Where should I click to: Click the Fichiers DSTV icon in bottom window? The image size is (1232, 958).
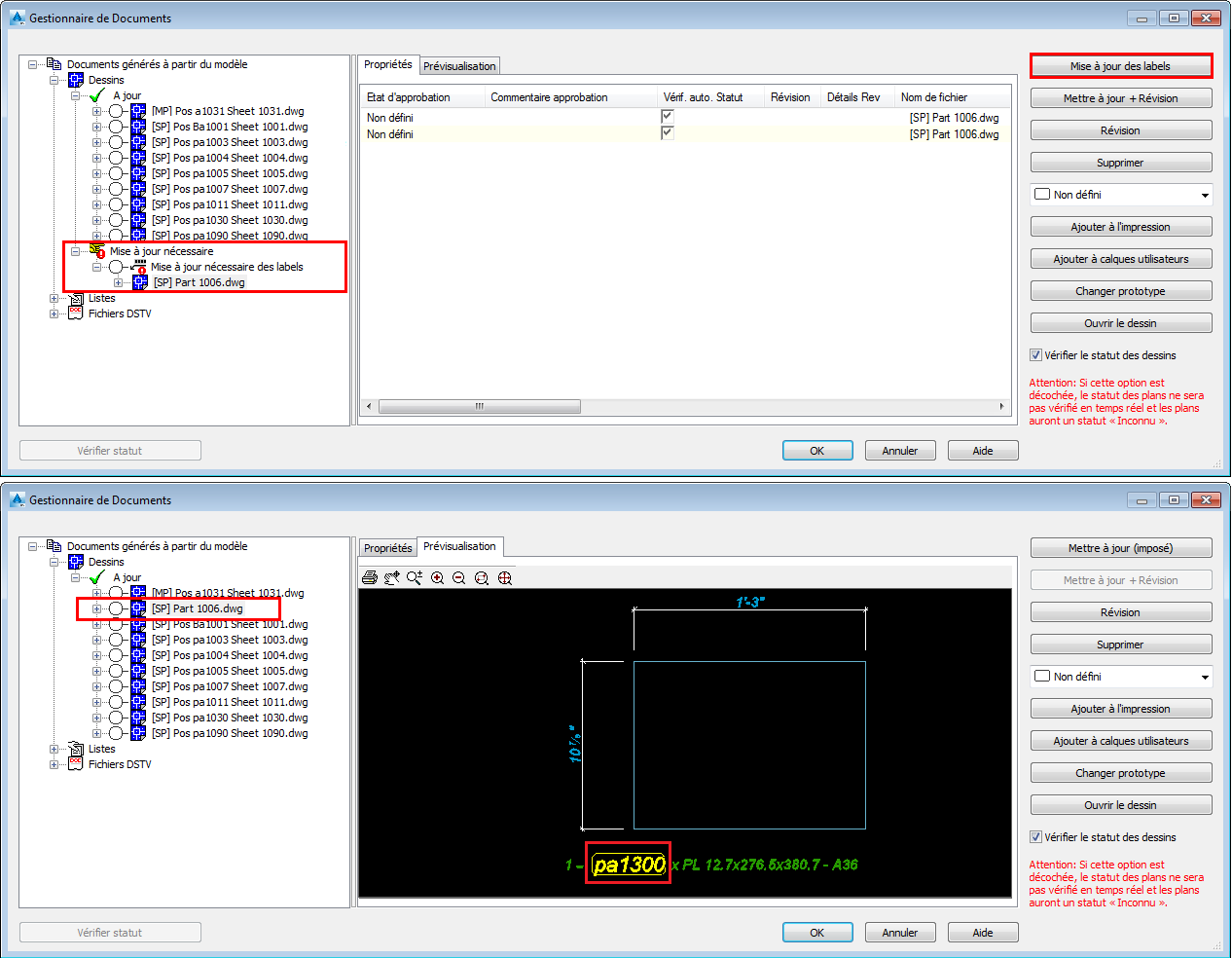[76, 764]
